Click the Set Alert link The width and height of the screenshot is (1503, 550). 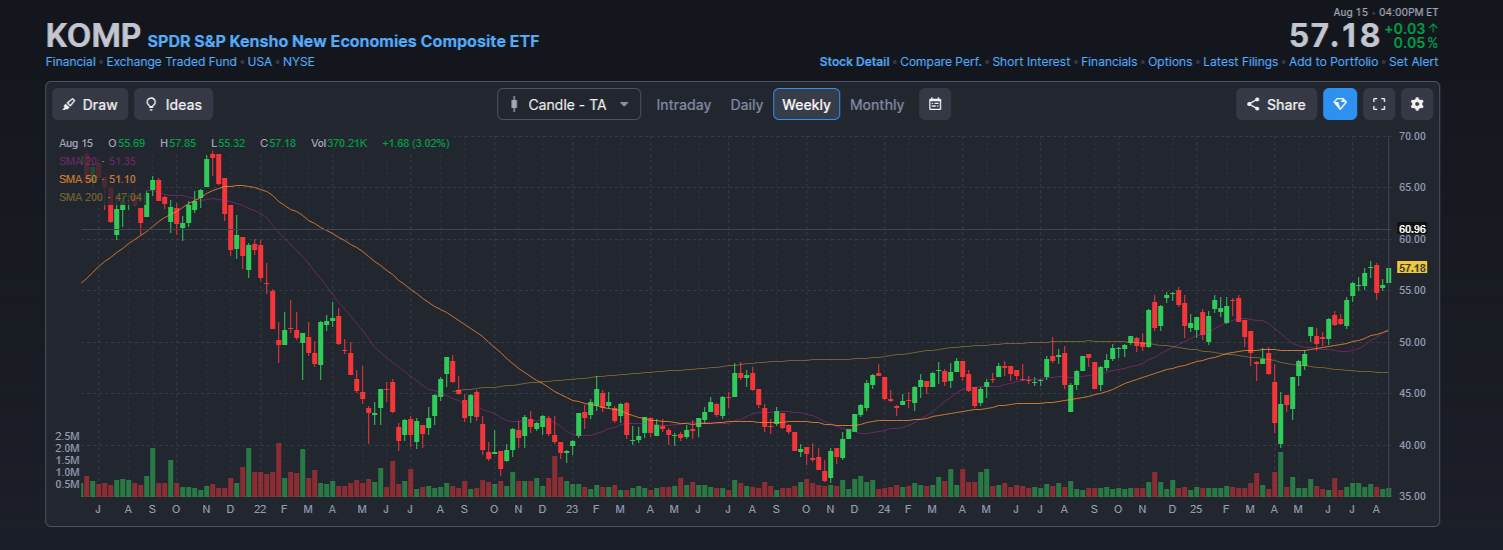tap(1414, 62)
